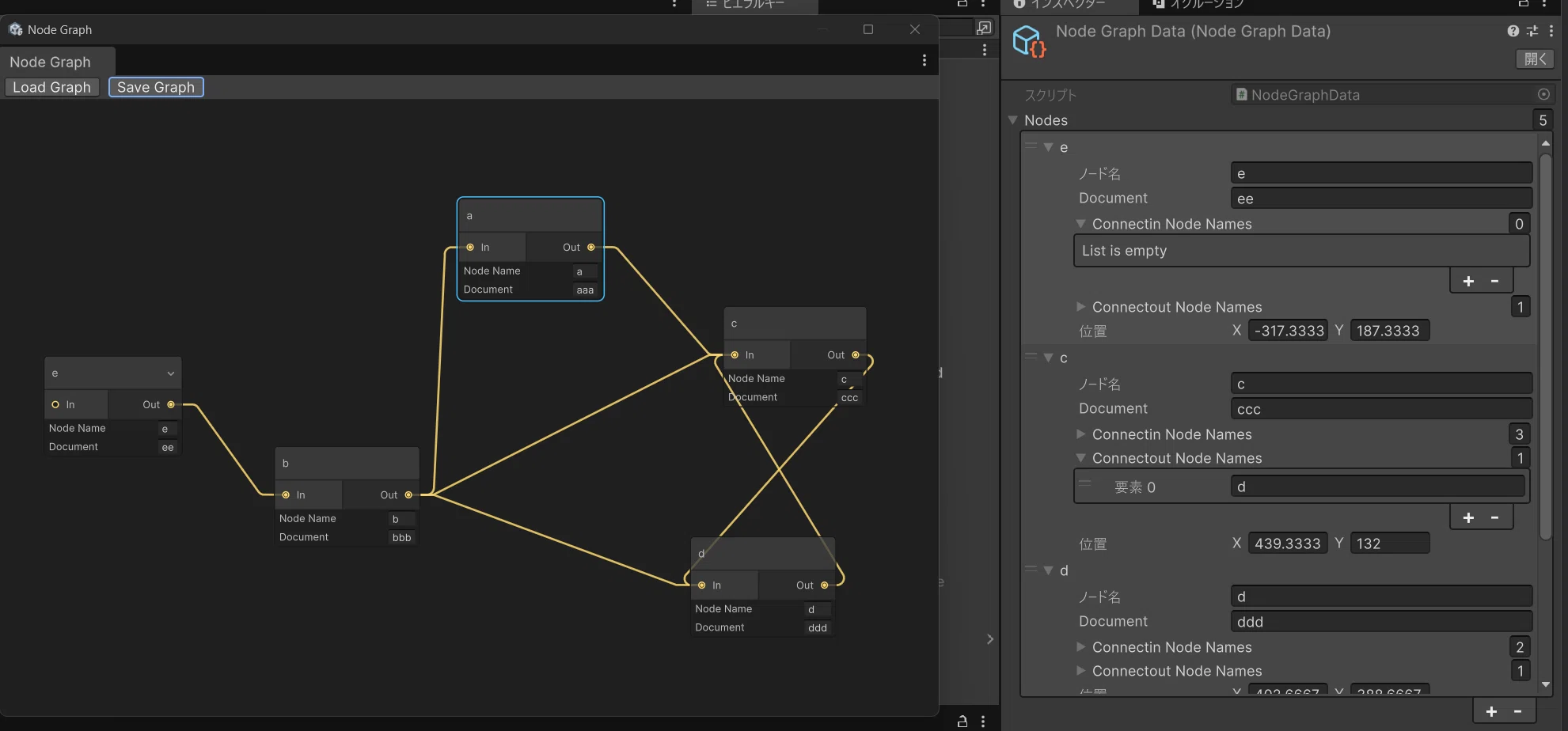Select the title bar of node b
The image size is (1568, 731).
pos(347,464)
